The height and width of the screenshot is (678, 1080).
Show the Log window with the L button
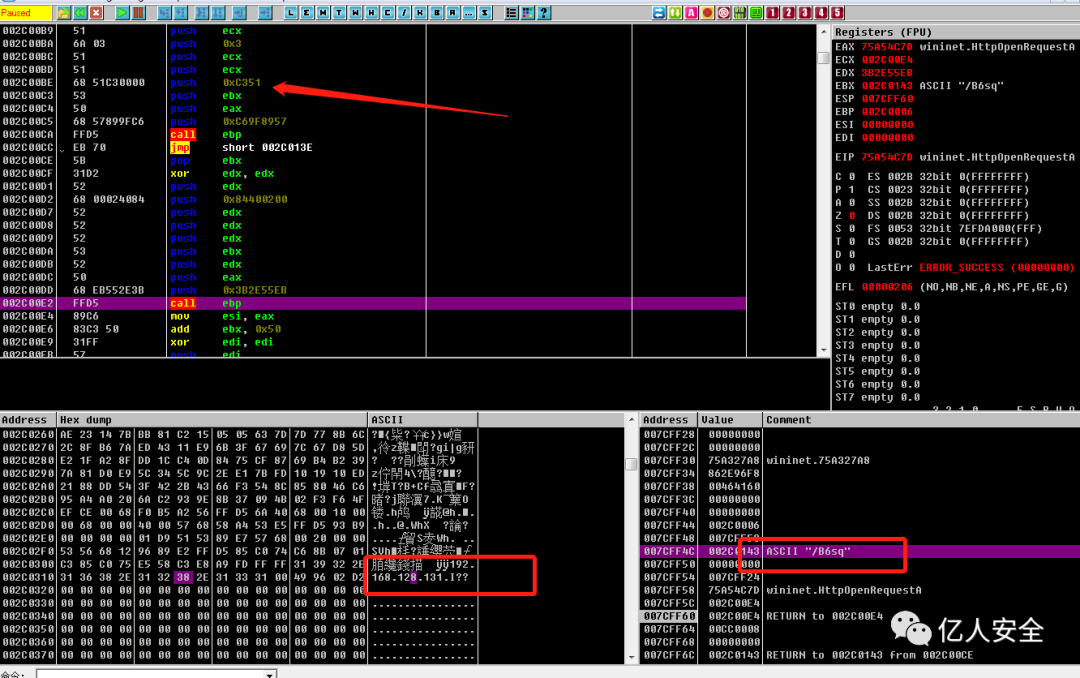pos(291,12)
